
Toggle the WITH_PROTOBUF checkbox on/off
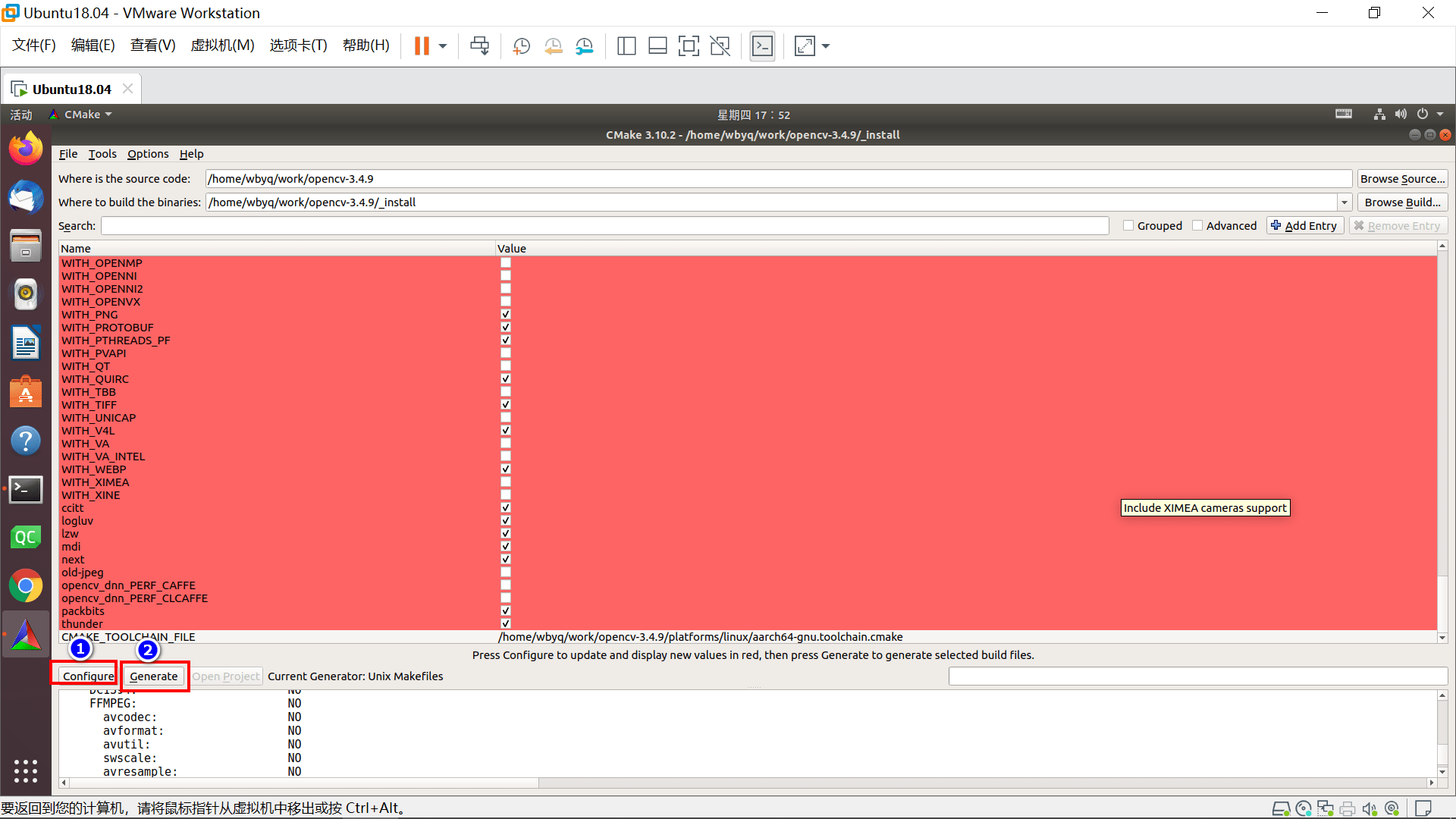506,327
